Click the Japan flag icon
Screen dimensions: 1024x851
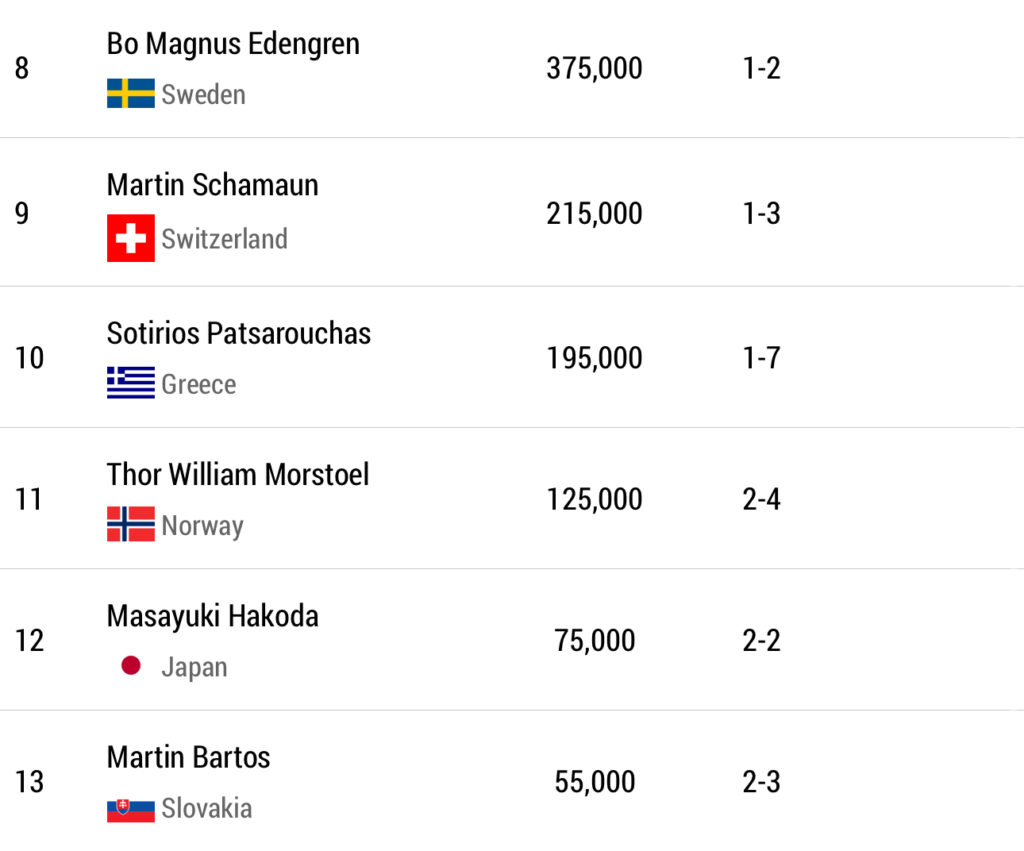130,666
